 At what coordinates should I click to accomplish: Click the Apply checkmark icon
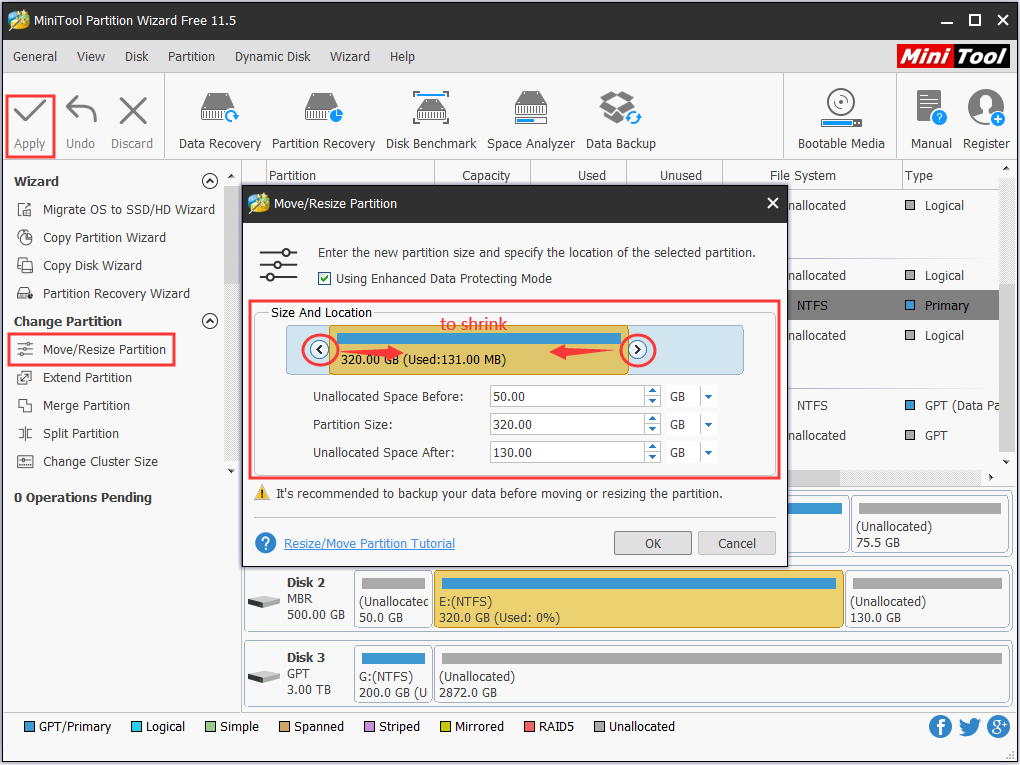[x=30, y=112]
